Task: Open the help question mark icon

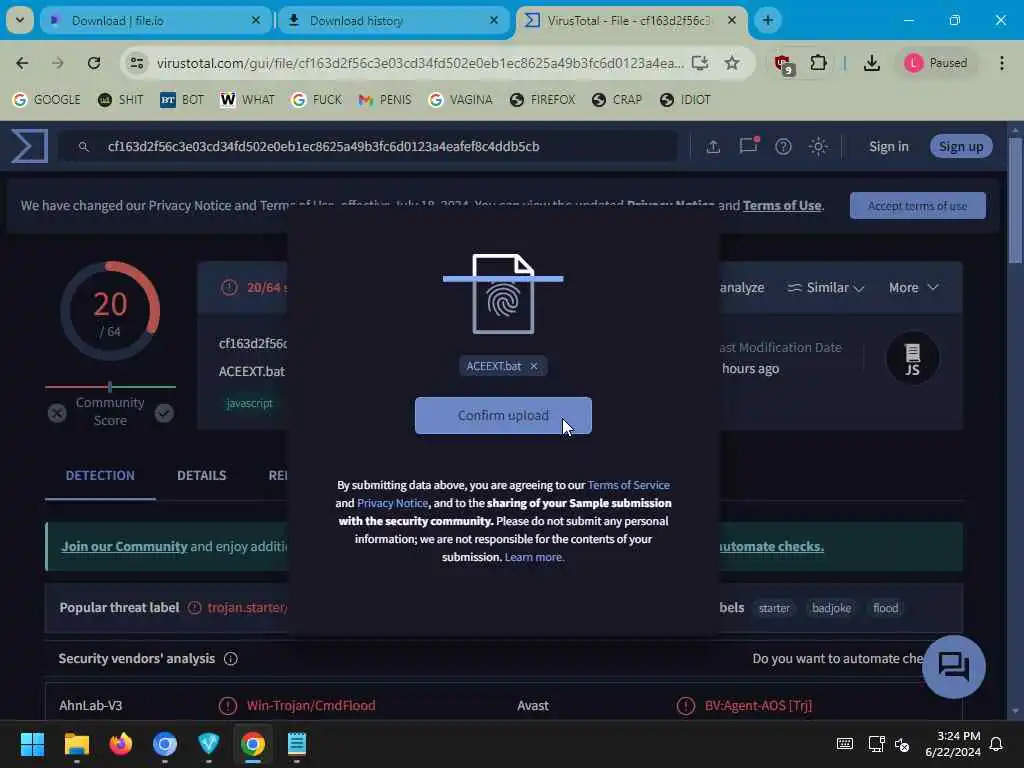Action: (783, 146)
